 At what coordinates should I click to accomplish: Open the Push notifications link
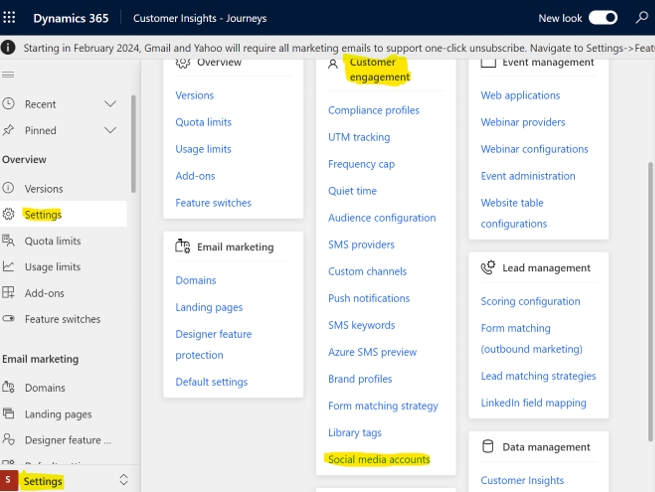(x=369, y=298)
